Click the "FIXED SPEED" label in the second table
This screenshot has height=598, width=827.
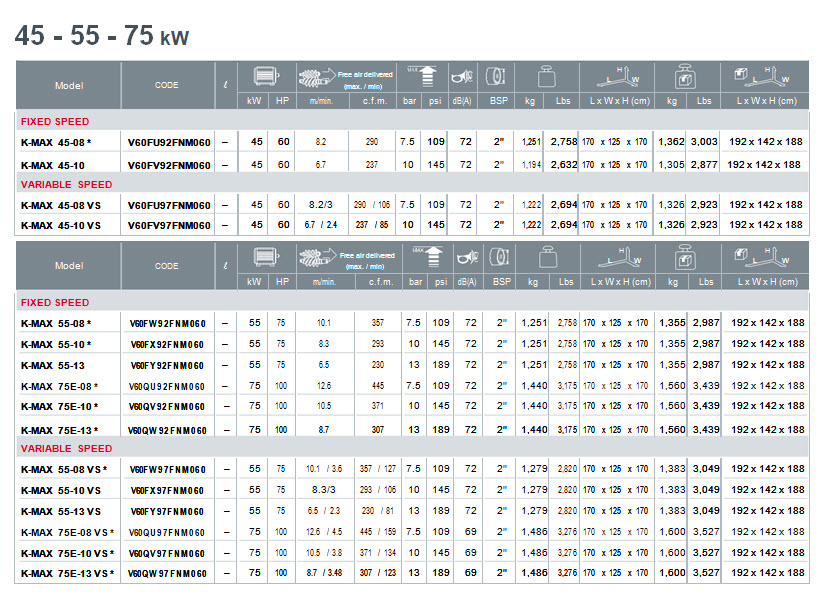tap(55, 303)
